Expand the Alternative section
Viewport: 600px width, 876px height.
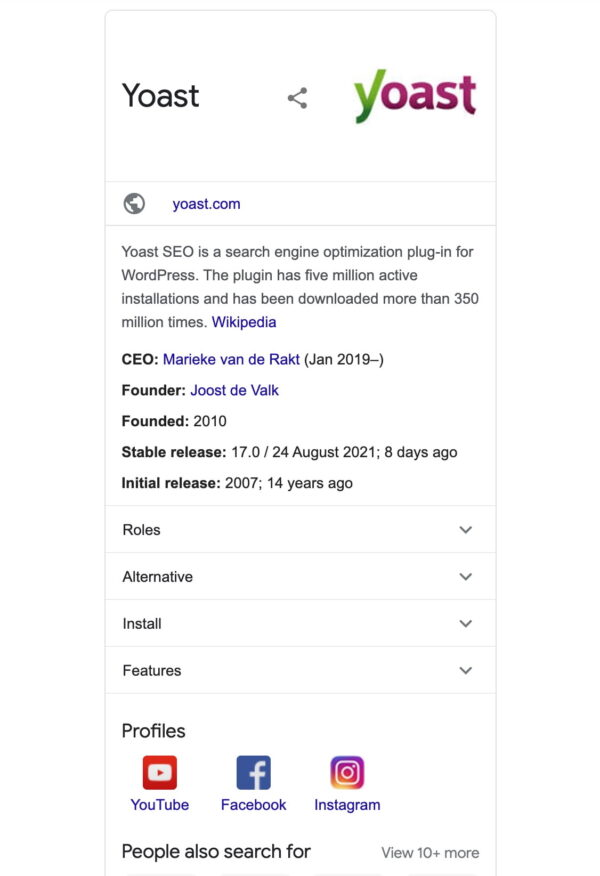[x=299, y=576]
